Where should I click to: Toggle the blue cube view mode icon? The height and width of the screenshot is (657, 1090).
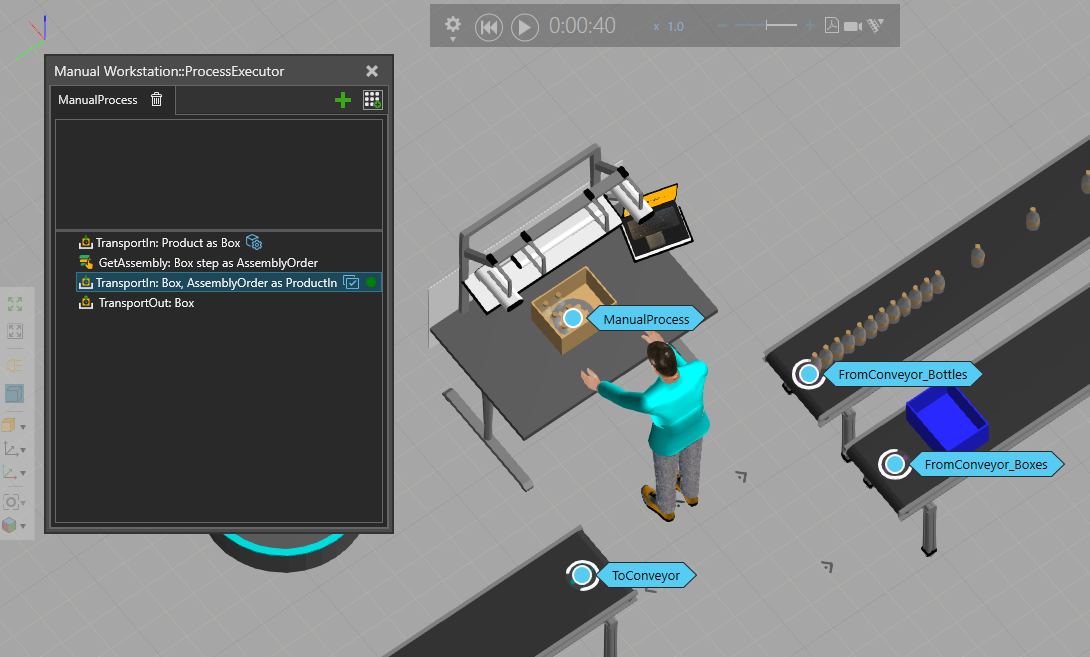coord(15,394)
